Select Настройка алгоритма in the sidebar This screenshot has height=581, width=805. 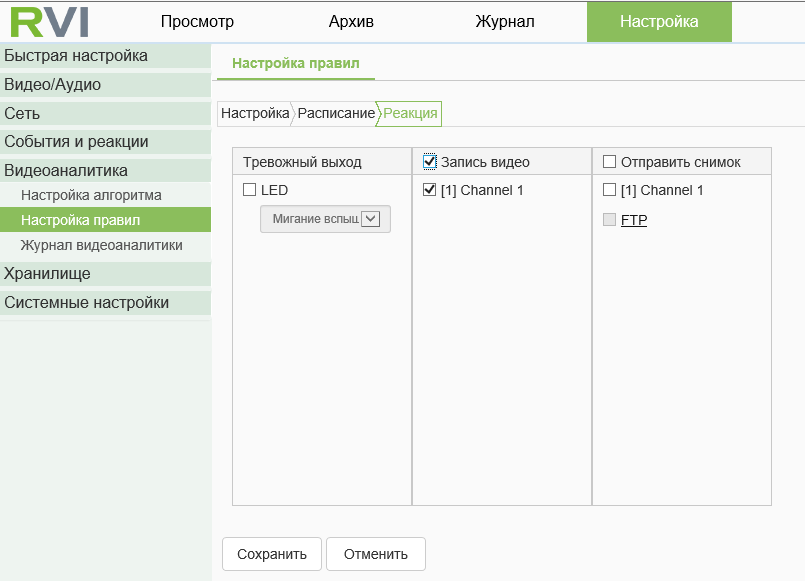point(91,195)
